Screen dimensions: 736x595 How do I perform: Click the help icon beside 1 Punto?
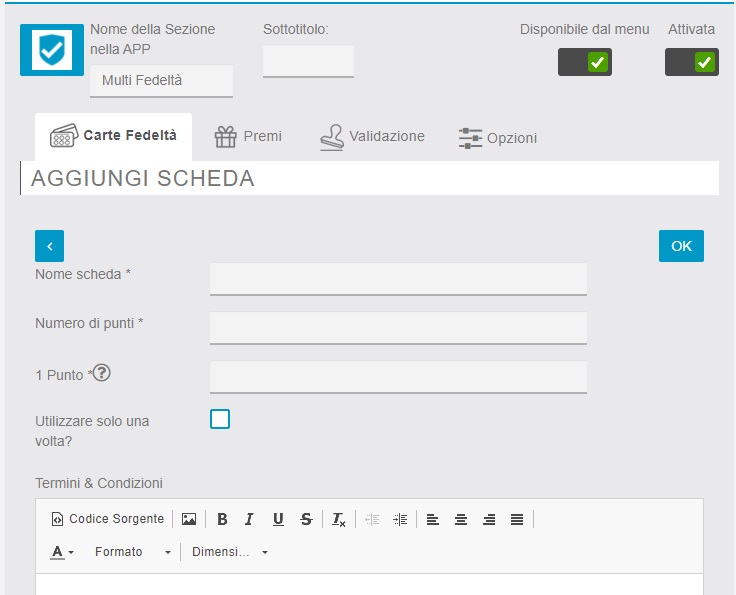(x=102, y=374)
